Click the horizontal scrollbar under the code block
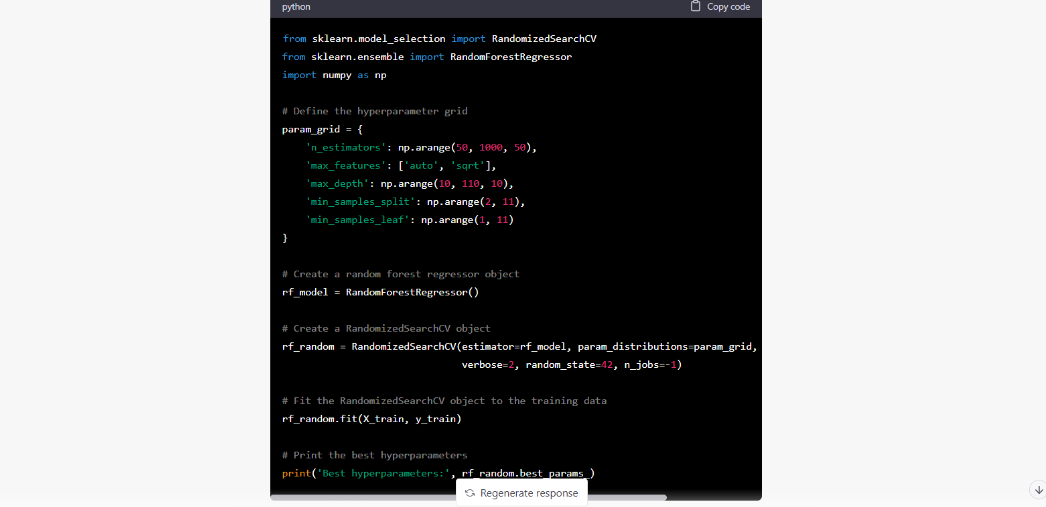This screenshot has width=1046, height=507. [469, 497]
